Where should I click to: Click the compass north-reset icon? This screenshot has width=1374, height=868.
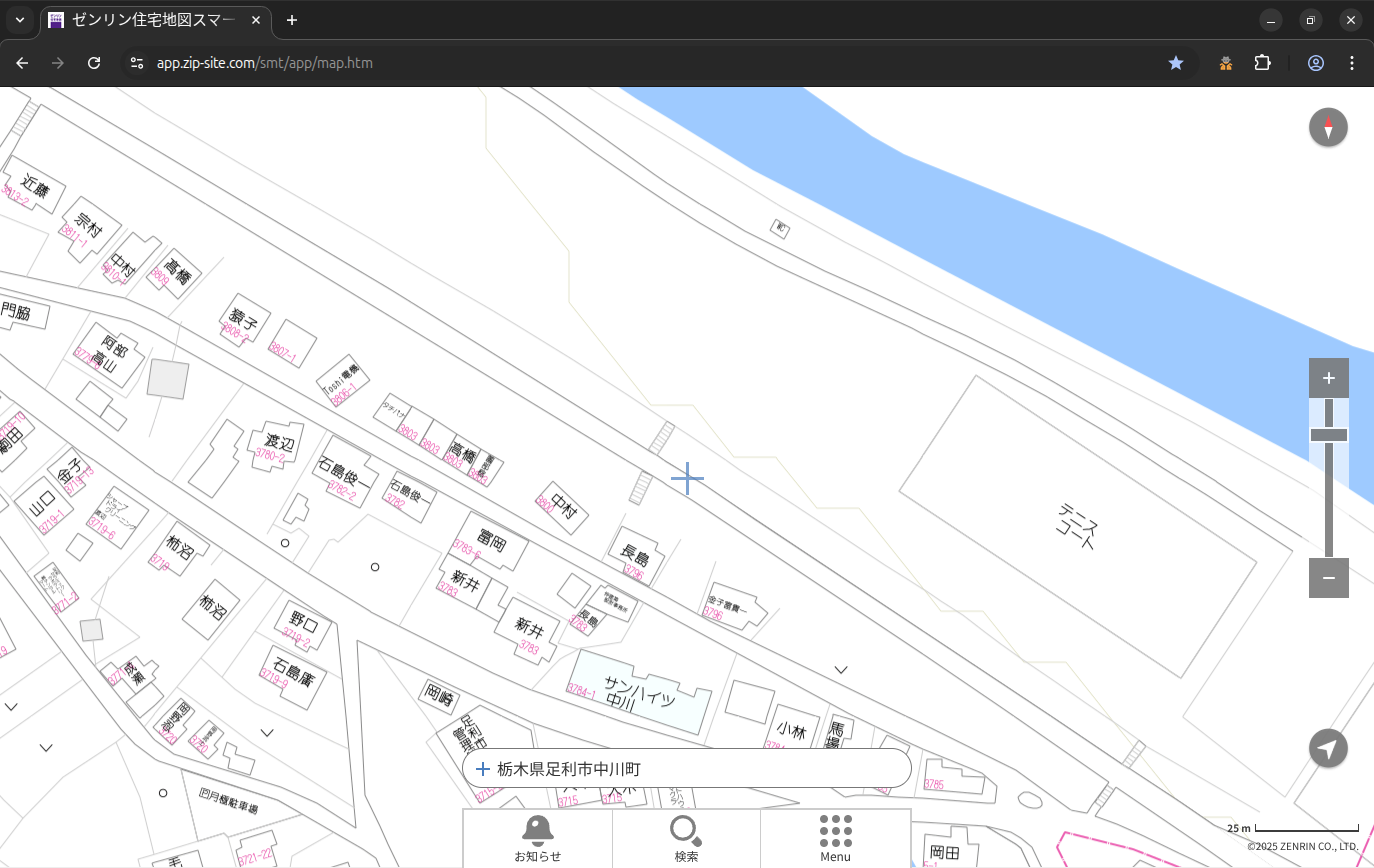point(1328,128)
